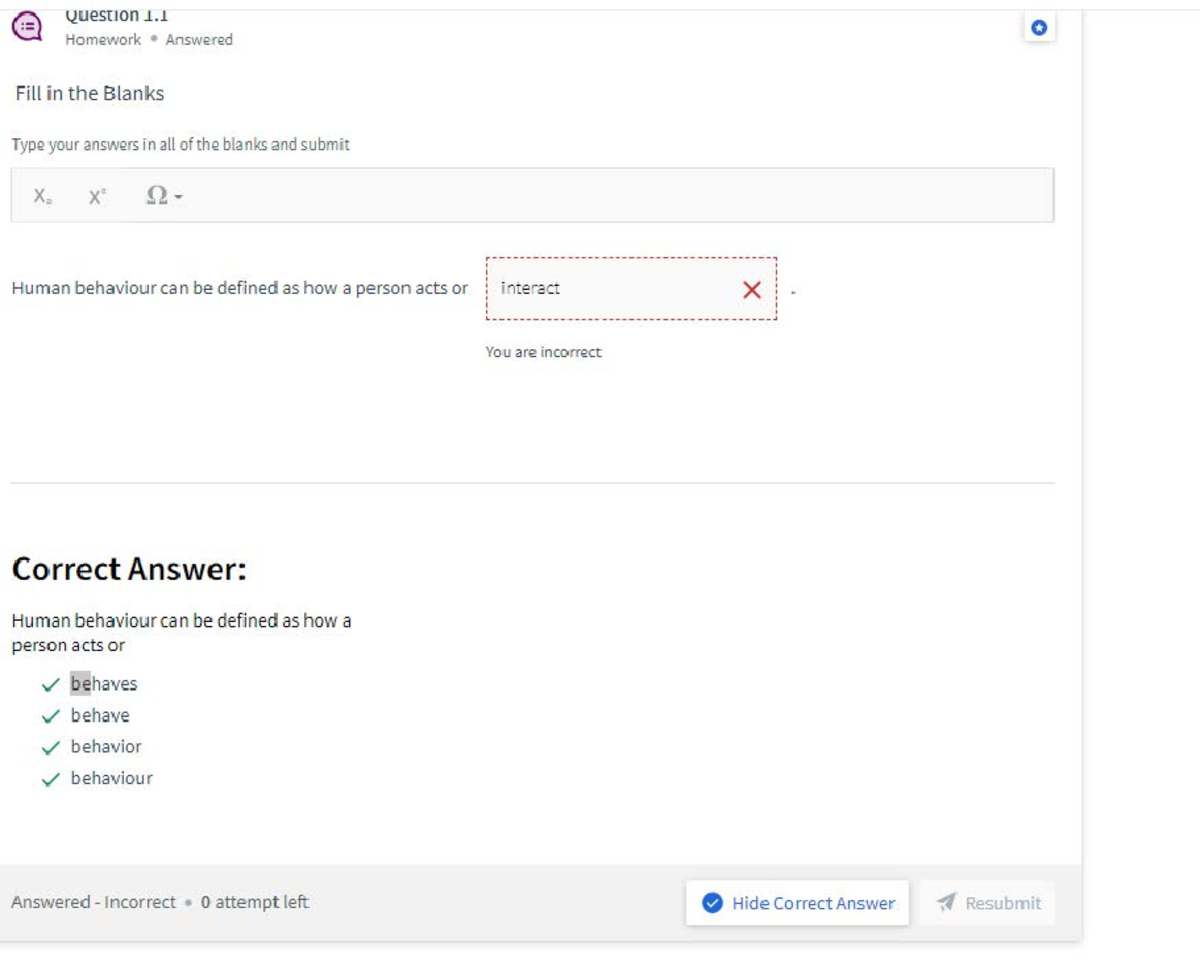
Task: Click the 'Homework' label under the title
Action: [103, 40]
